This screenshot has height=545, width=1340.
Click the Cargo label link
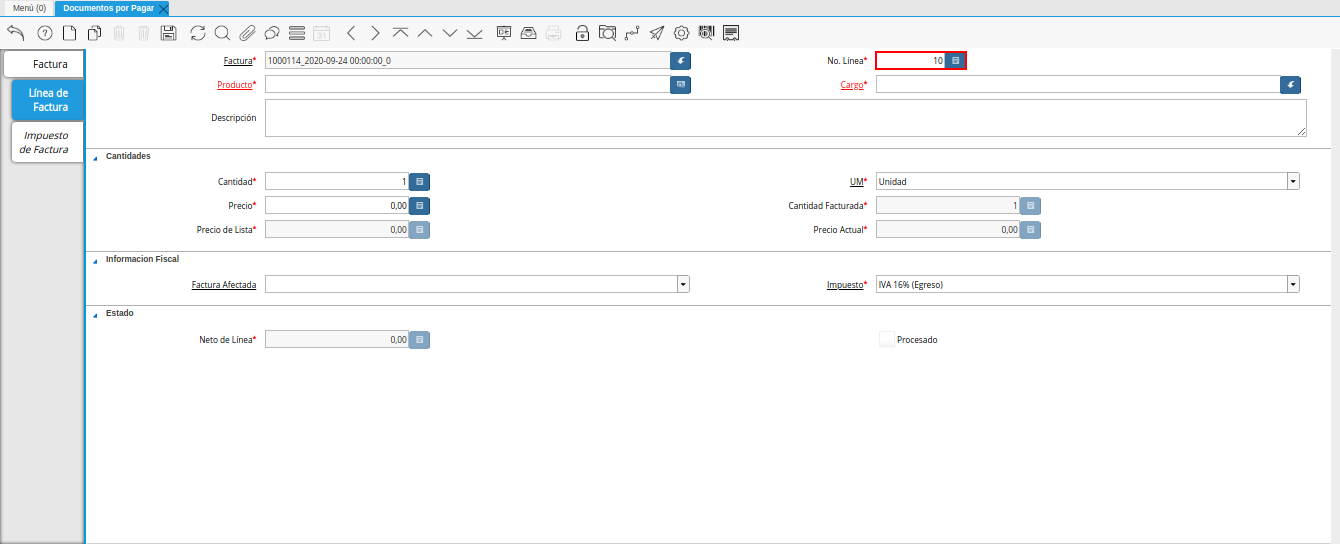(x=851, y=85)
